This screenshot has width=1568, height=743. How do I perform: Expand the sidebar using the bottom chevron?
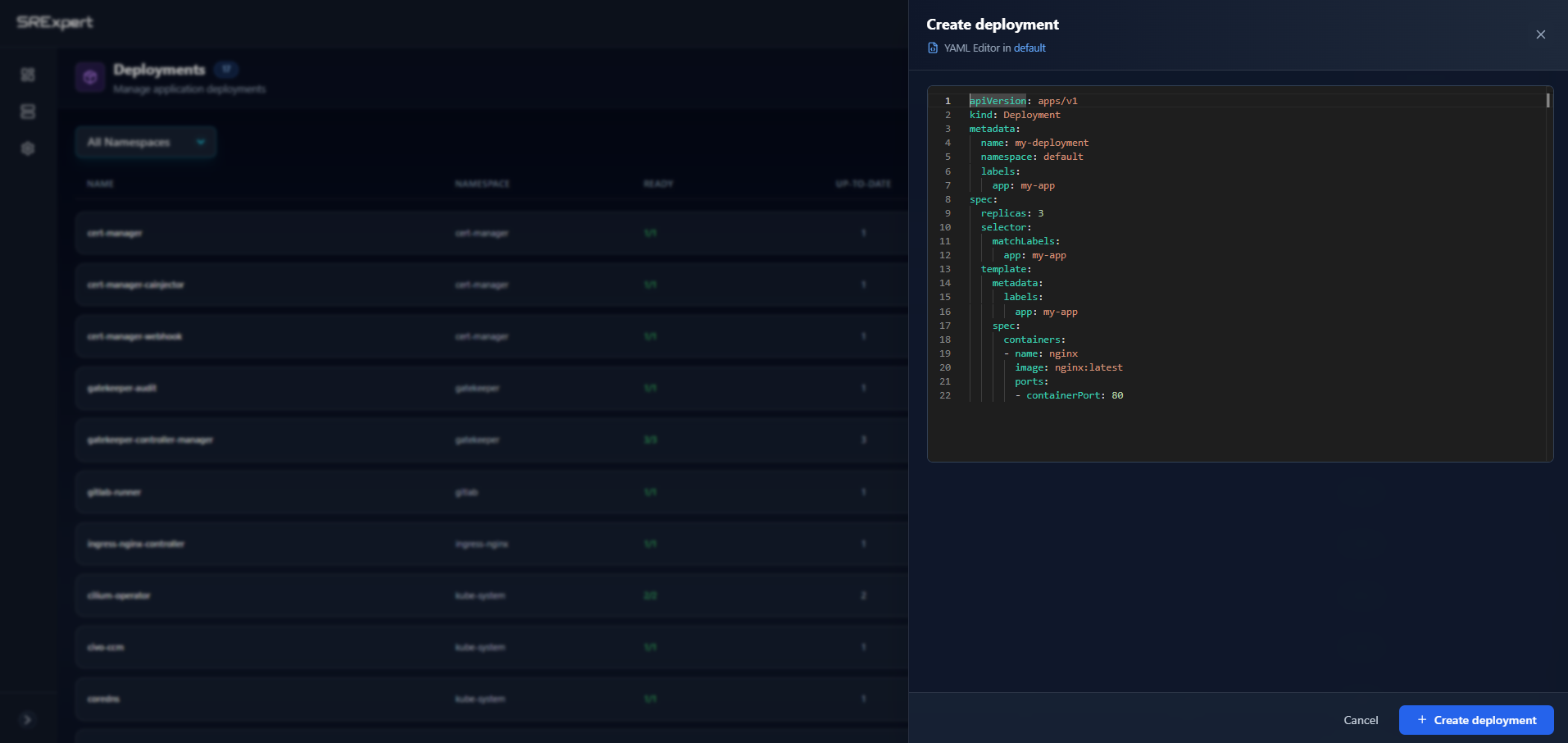click(x=27, y=719)
